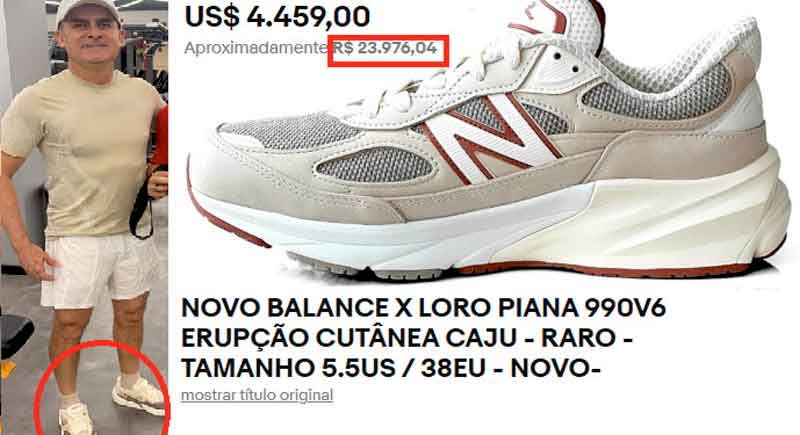Viewport: 800px width, 435px height.
Task: Click the gray mesh toe box of the sneaker
Action: pyautogui.click(x=291, y=134)
